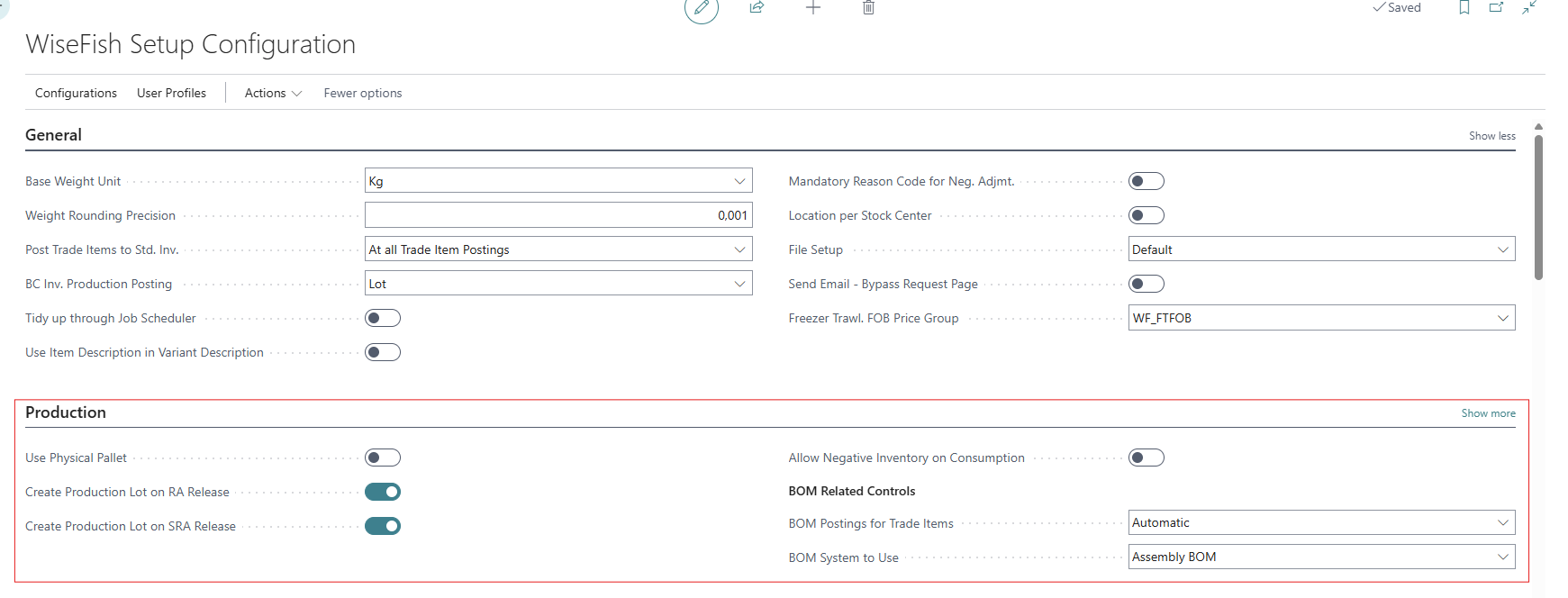Click the Weight Rounding Precision field
The image size is (1568, 598).
[558, 215]
